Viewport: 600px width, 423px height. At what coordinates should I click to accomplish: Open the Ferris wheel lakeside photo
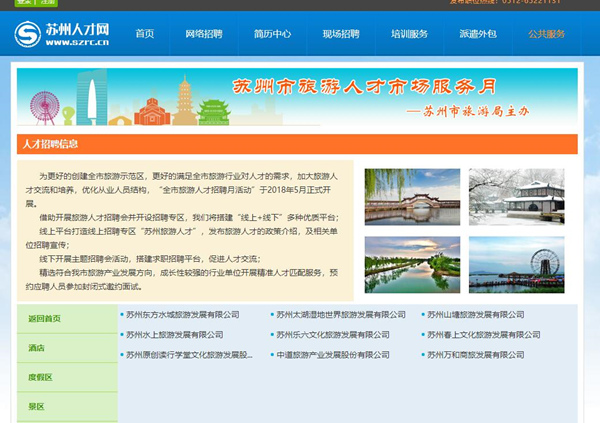pos(517,265)
